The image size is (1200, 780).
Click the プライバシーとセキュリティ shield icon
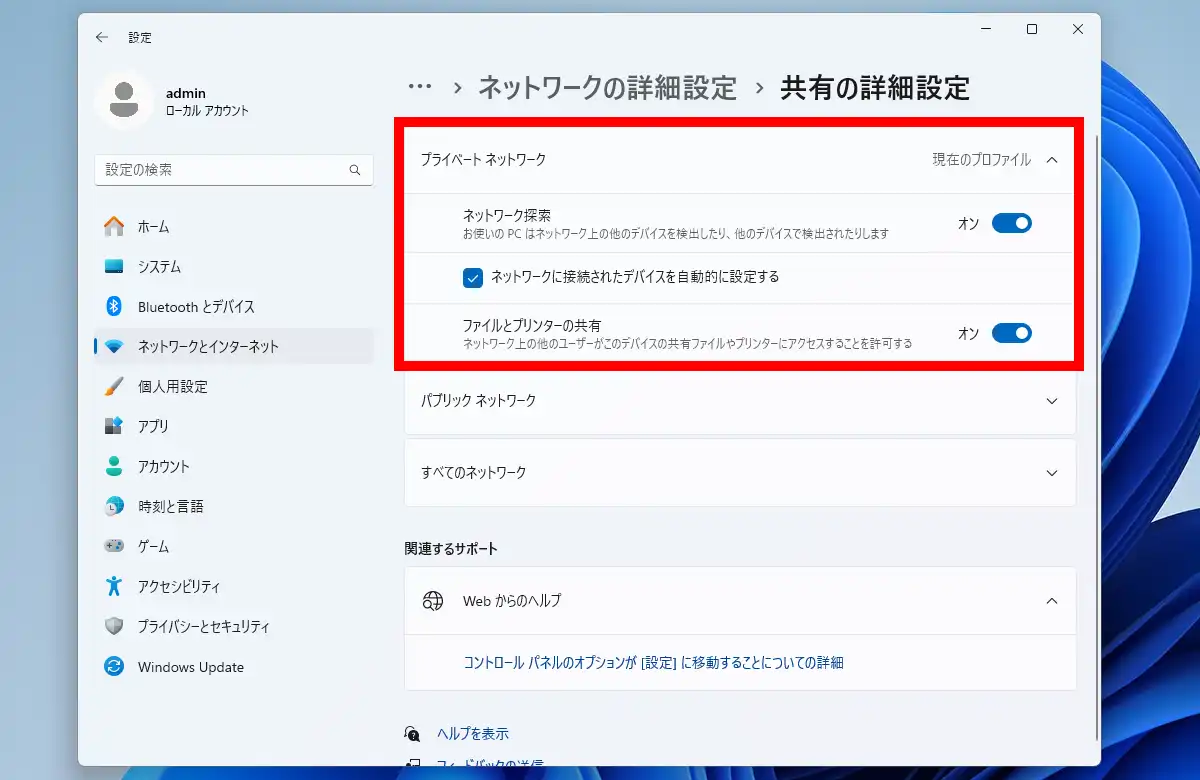coord(114,626)
